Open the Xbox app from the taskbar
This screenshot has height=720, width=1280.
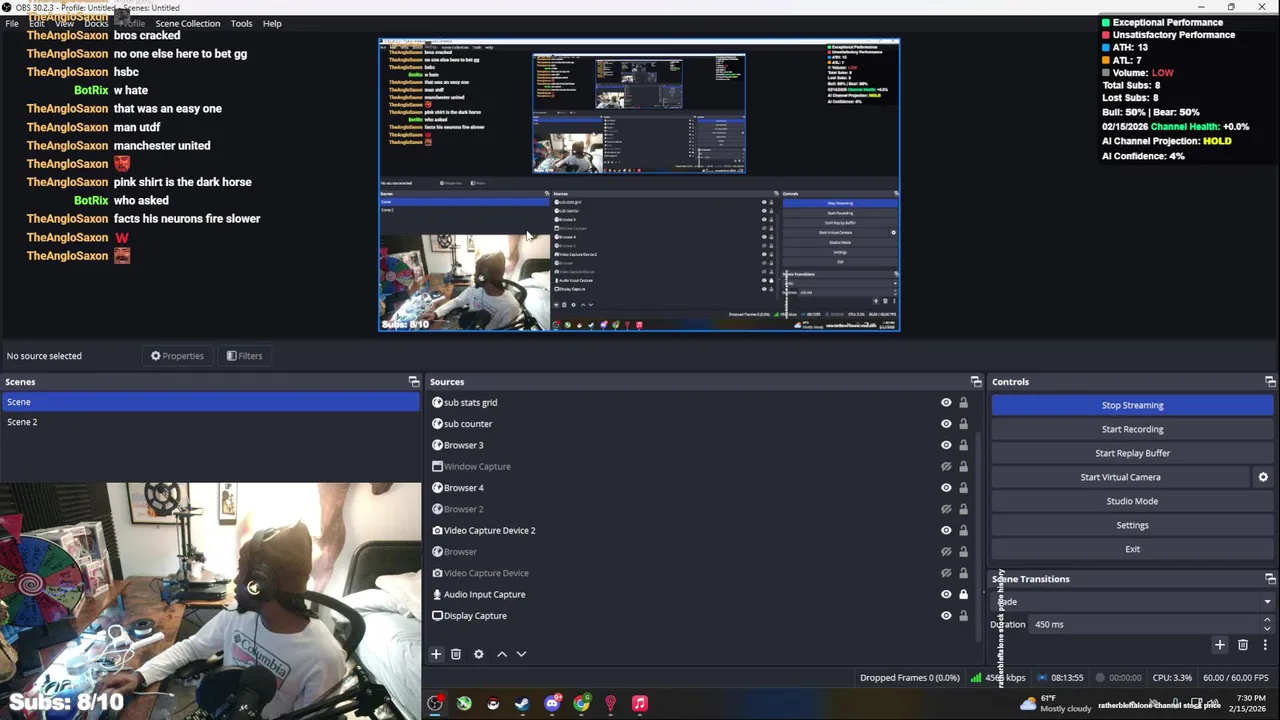pyautogui.click(x=464, y=704)
